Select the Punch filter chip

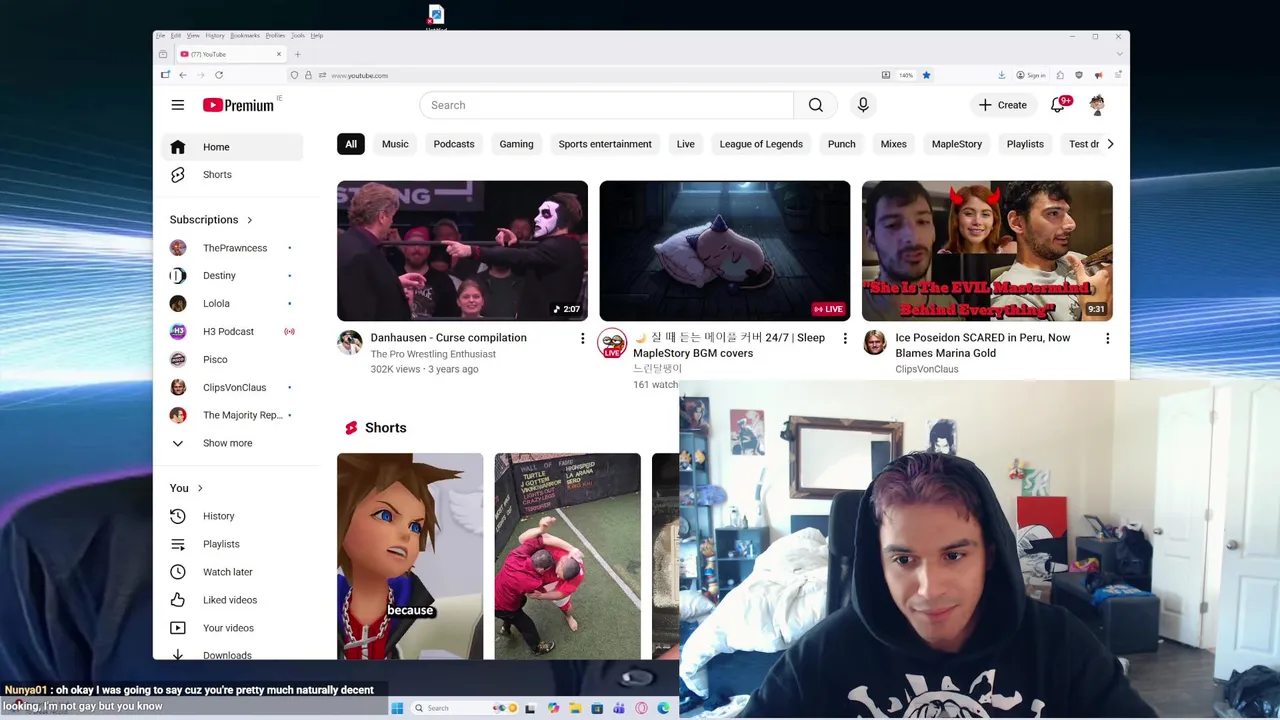click(x=841, y=144)
